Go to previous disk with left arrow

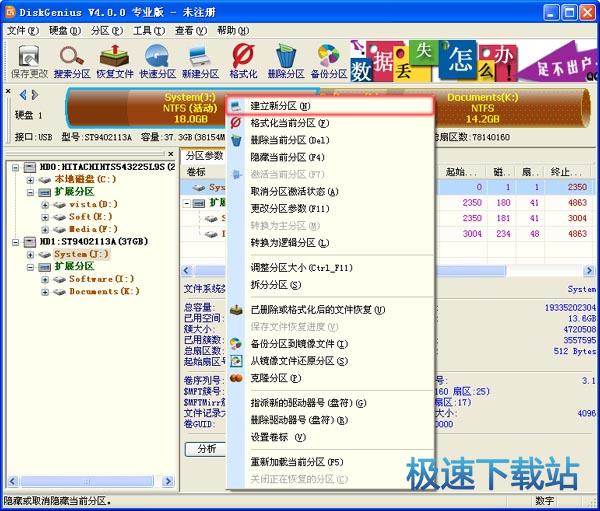(23, 94)
